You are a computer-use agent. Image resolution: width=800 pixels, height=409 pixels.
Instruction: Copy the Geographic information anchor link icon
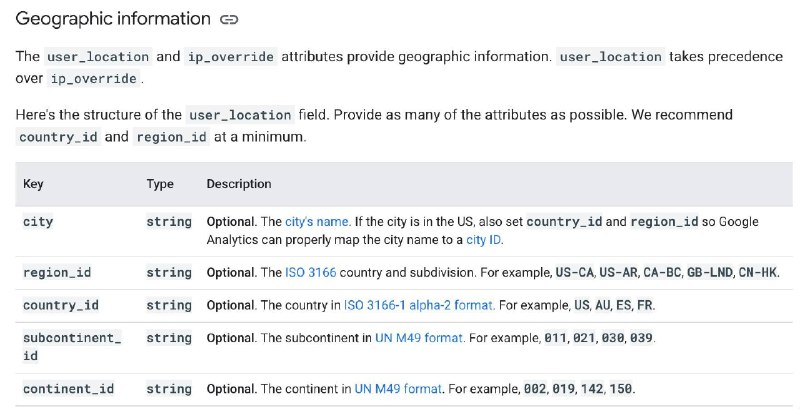click(229, 20)
